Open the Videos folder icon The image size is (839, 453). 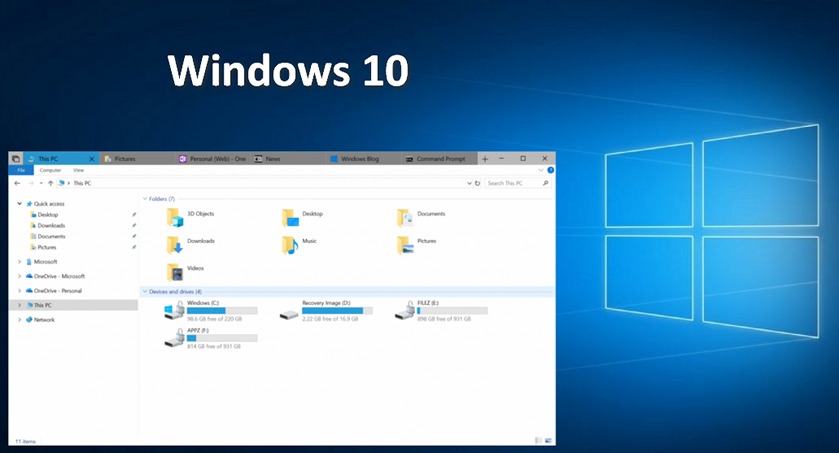click(x=175, y=272)
